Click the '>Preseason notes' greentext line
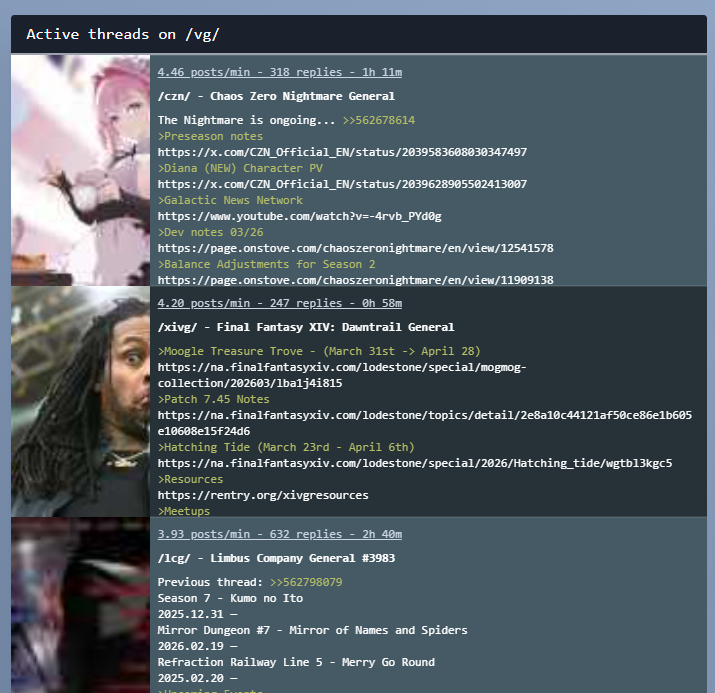Viewport: 715px width, 693px height. click(x=210, y=136)
